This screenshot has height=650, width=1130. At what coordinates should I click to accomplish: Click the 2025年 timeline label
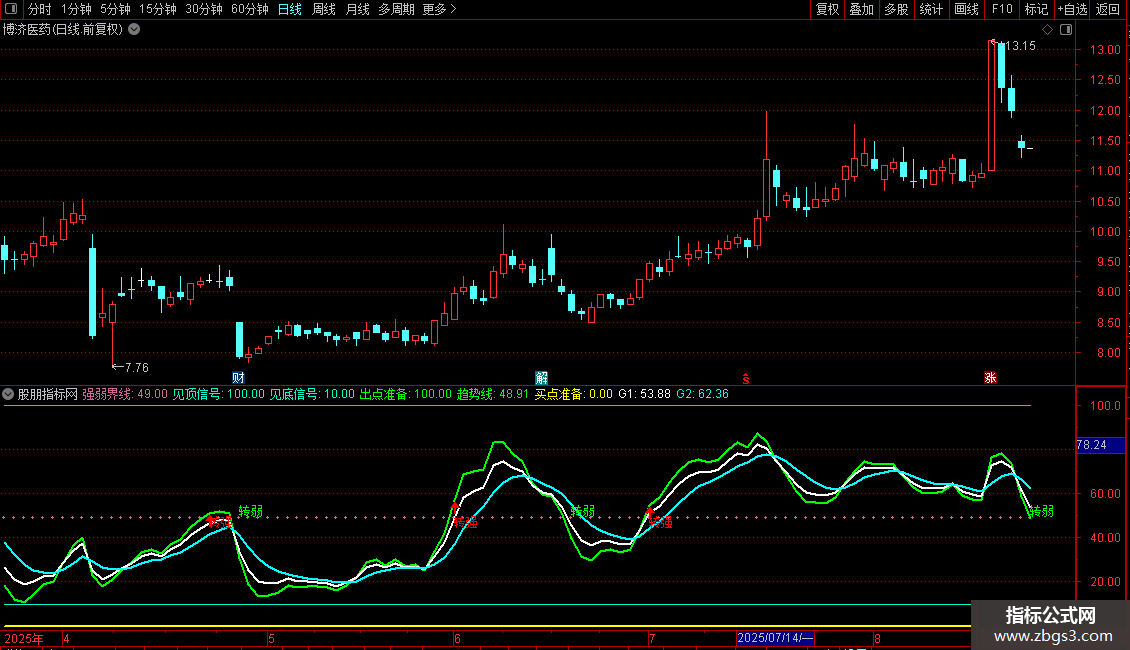tap(24, 638)
